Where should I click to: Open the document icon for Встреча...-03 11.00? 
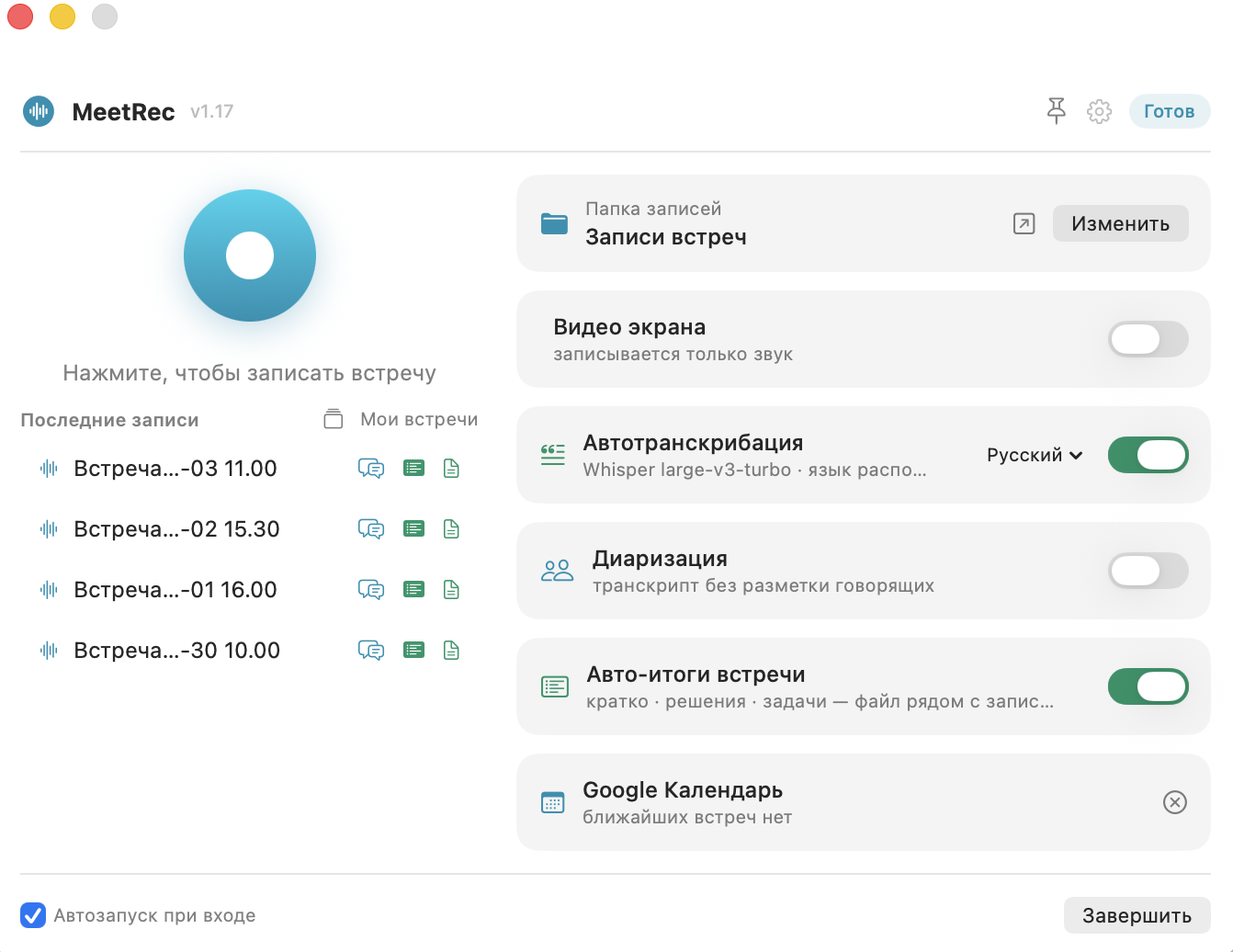pos(451,469)
